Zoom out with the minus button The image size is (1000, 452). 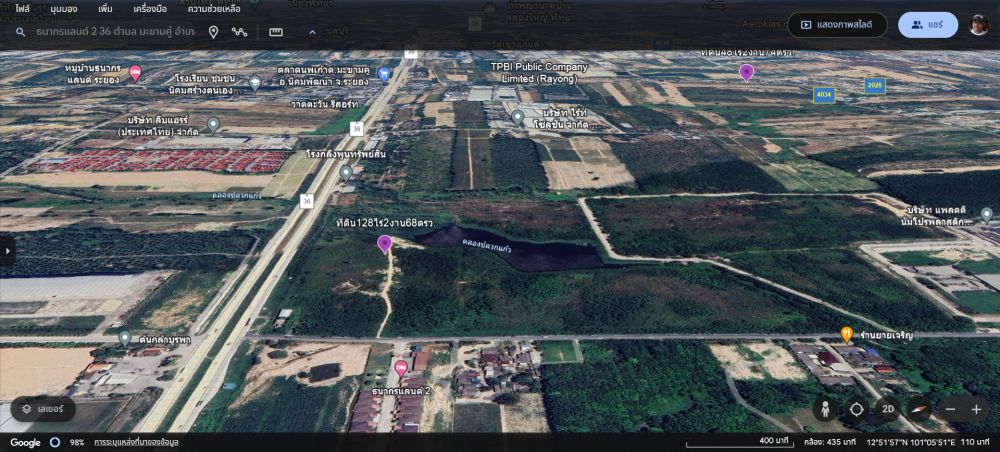(950, 409)
